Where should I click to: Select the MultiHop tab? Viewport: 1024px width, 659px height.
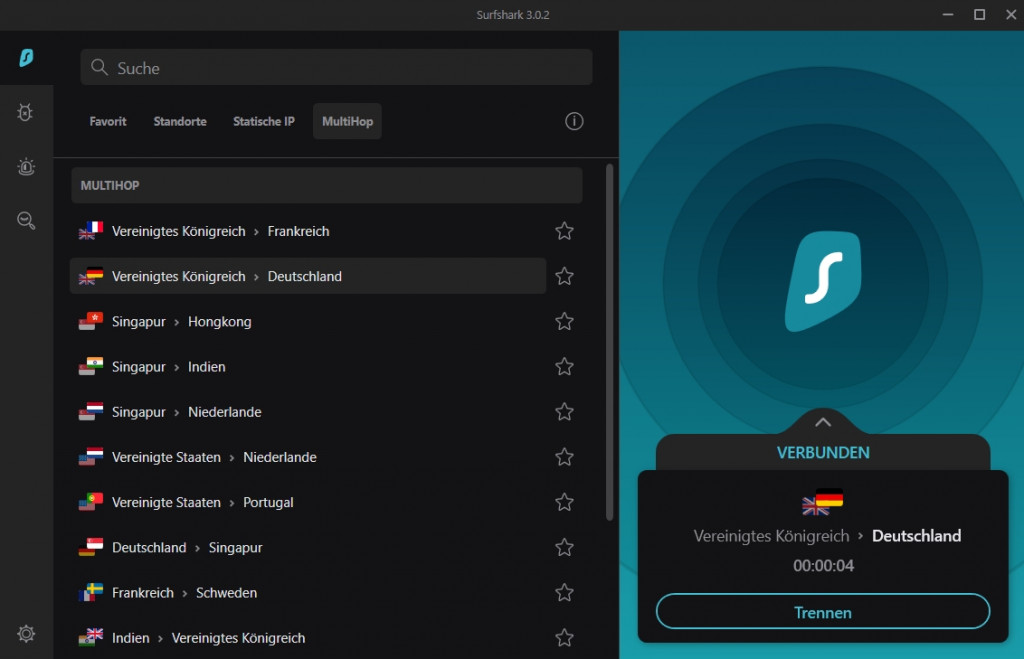[x=347, y=121]
